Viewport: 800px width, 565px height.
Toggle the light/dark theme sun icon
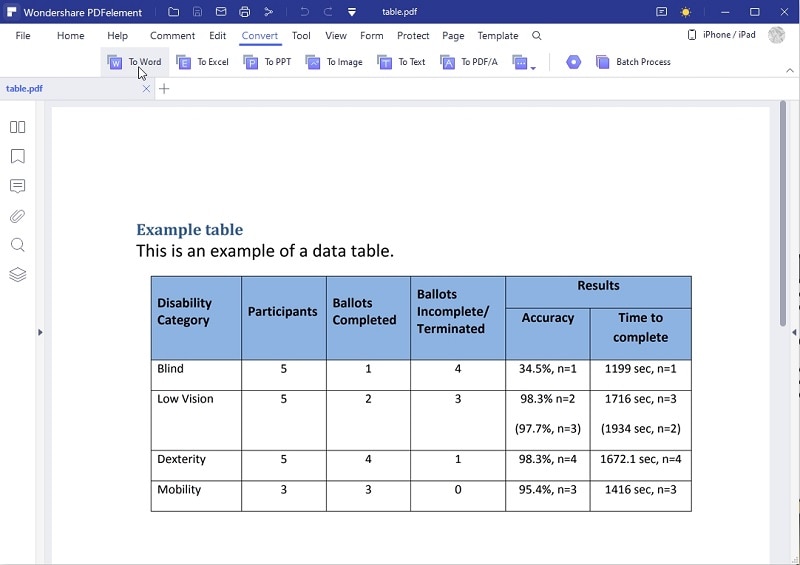coord(686,12)
